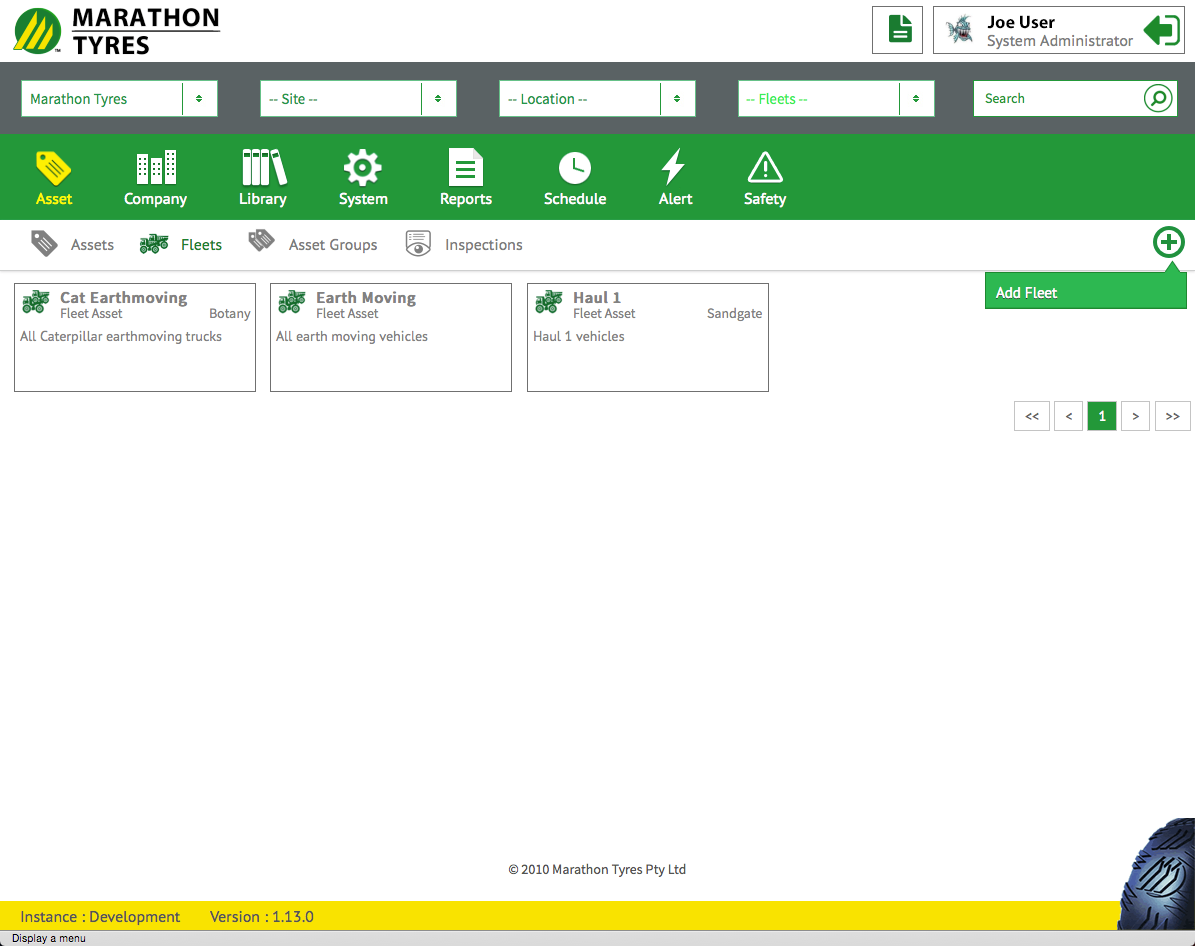The width and height of the screenshot is (1195, 946).
Task: Open the Safety warning triangle icon
Action: pyautogui.click(x=764, y=168)
